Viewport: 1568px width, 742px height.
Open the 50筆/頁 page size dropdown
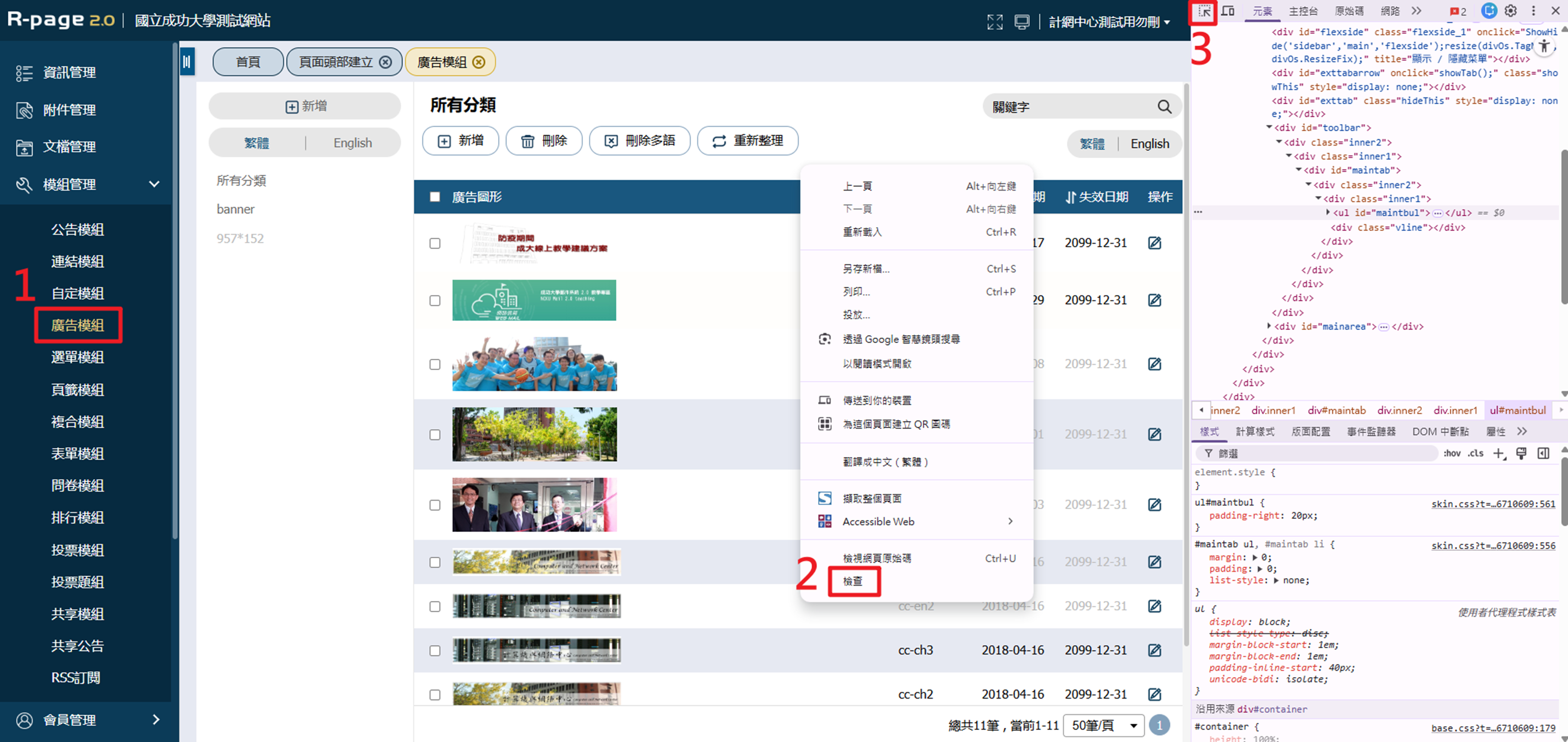tap(1103, 725)
